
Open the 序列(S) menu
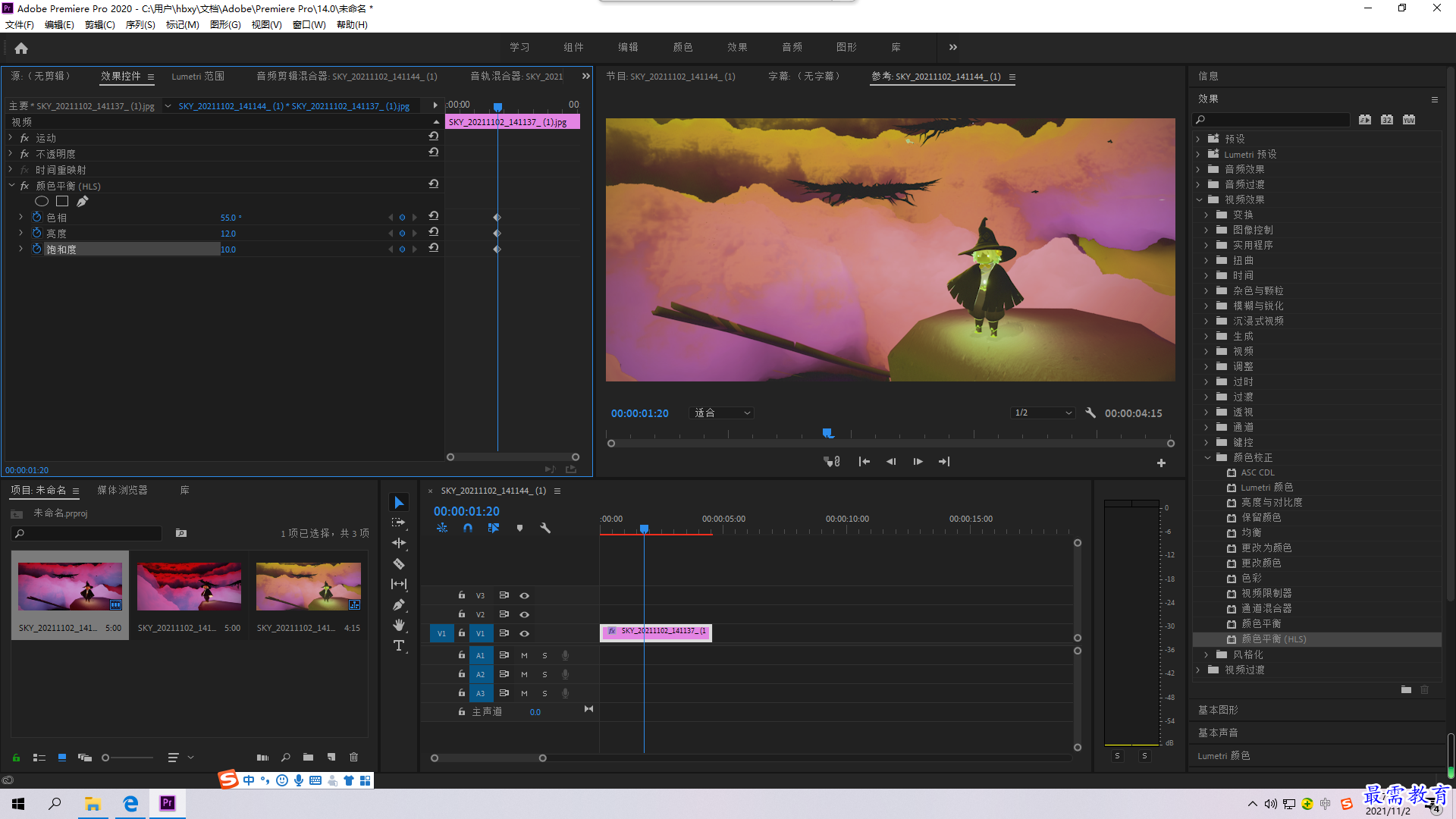[140, 25]
